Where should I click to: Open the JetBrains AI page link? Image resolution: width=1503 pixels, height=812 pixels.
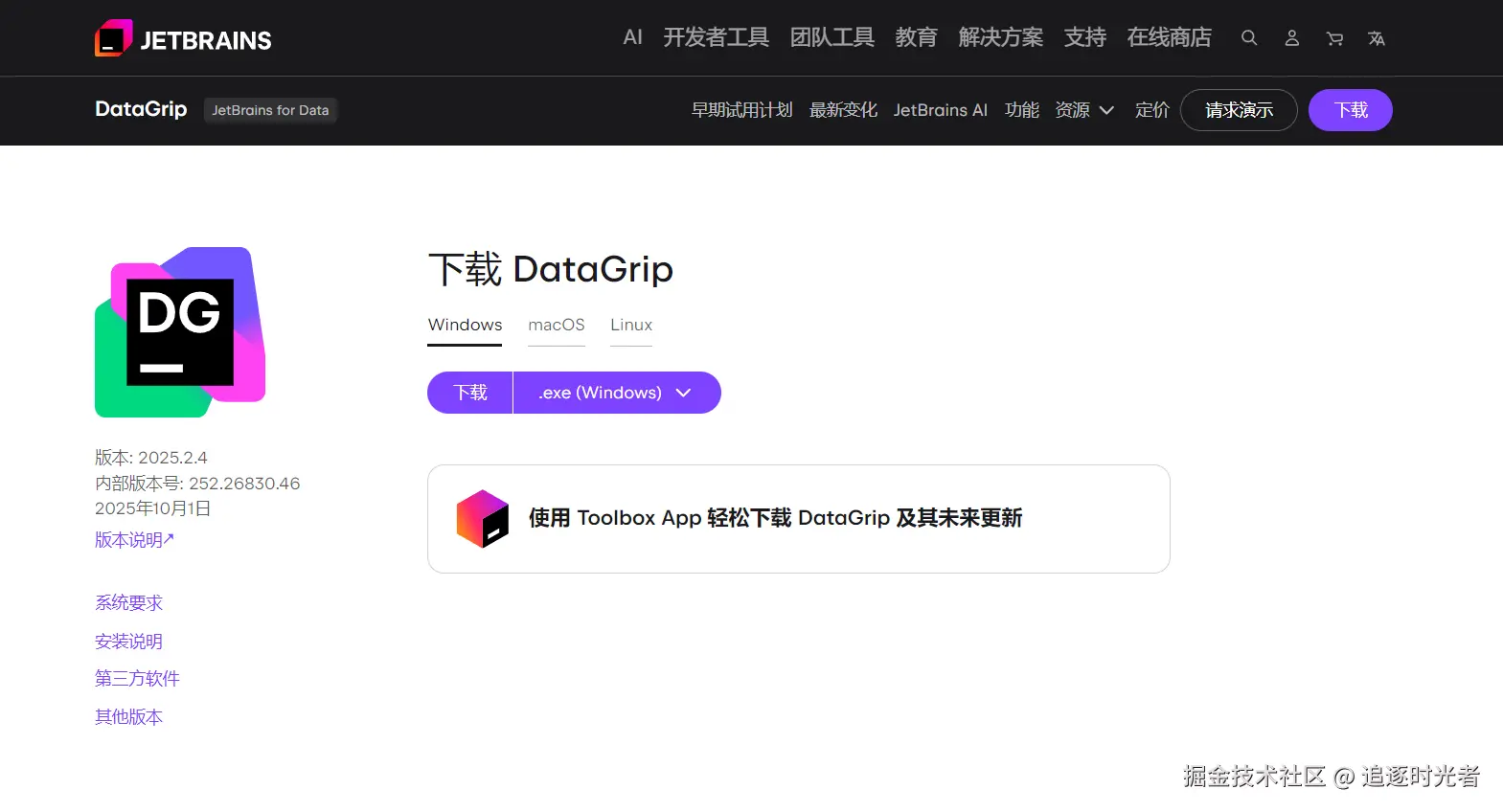941,110
